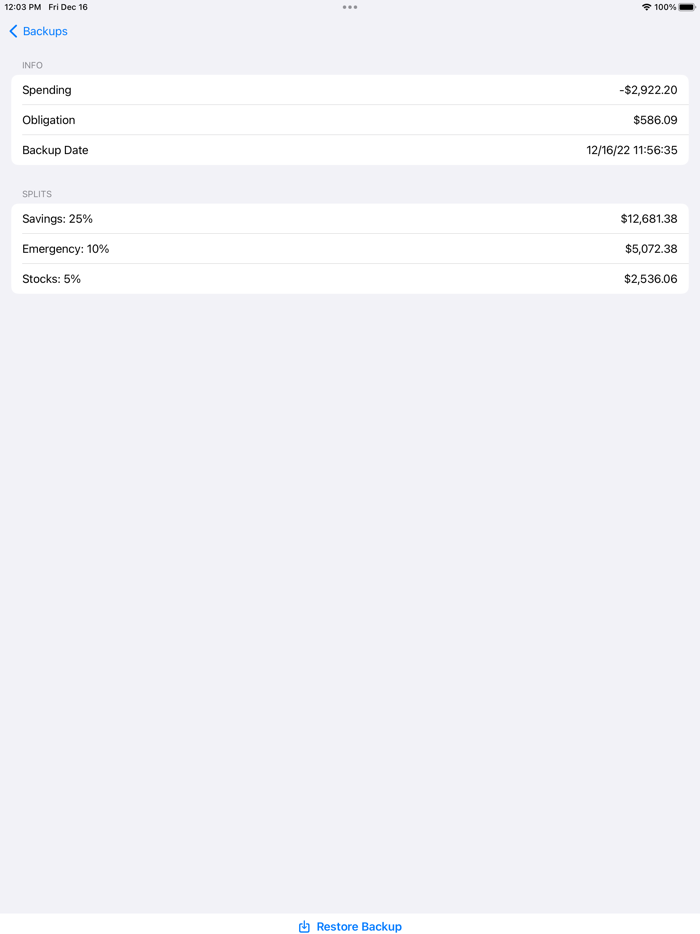The image size is (700, 934).
Task: Select the Backup Date row
Action: (350, 150)
